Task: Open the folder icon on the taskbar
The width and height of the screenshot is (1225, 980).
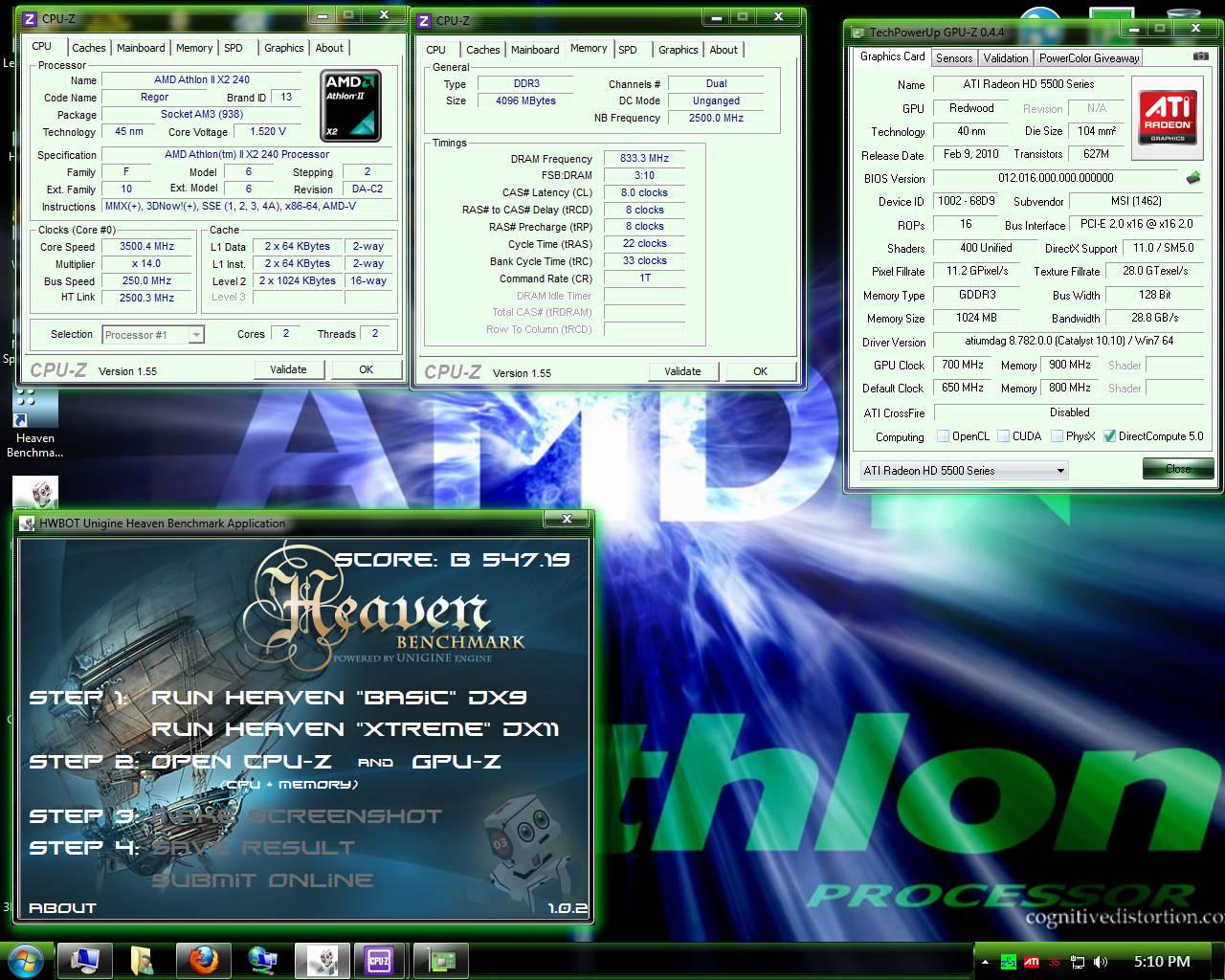Action: (143, 960)
